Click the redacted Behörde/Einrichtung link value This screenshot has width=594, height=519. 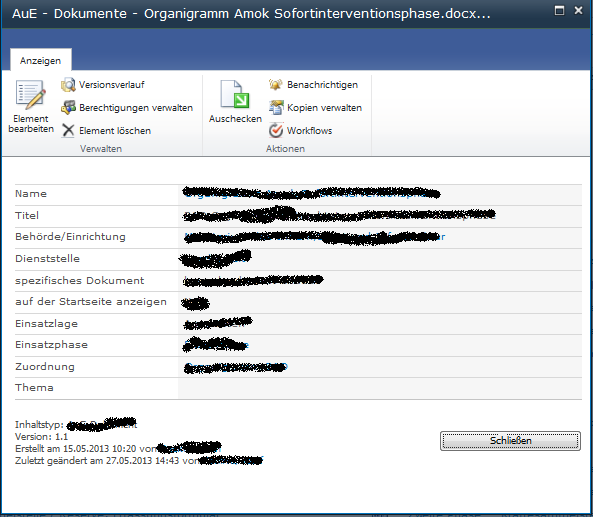(314, 237)
